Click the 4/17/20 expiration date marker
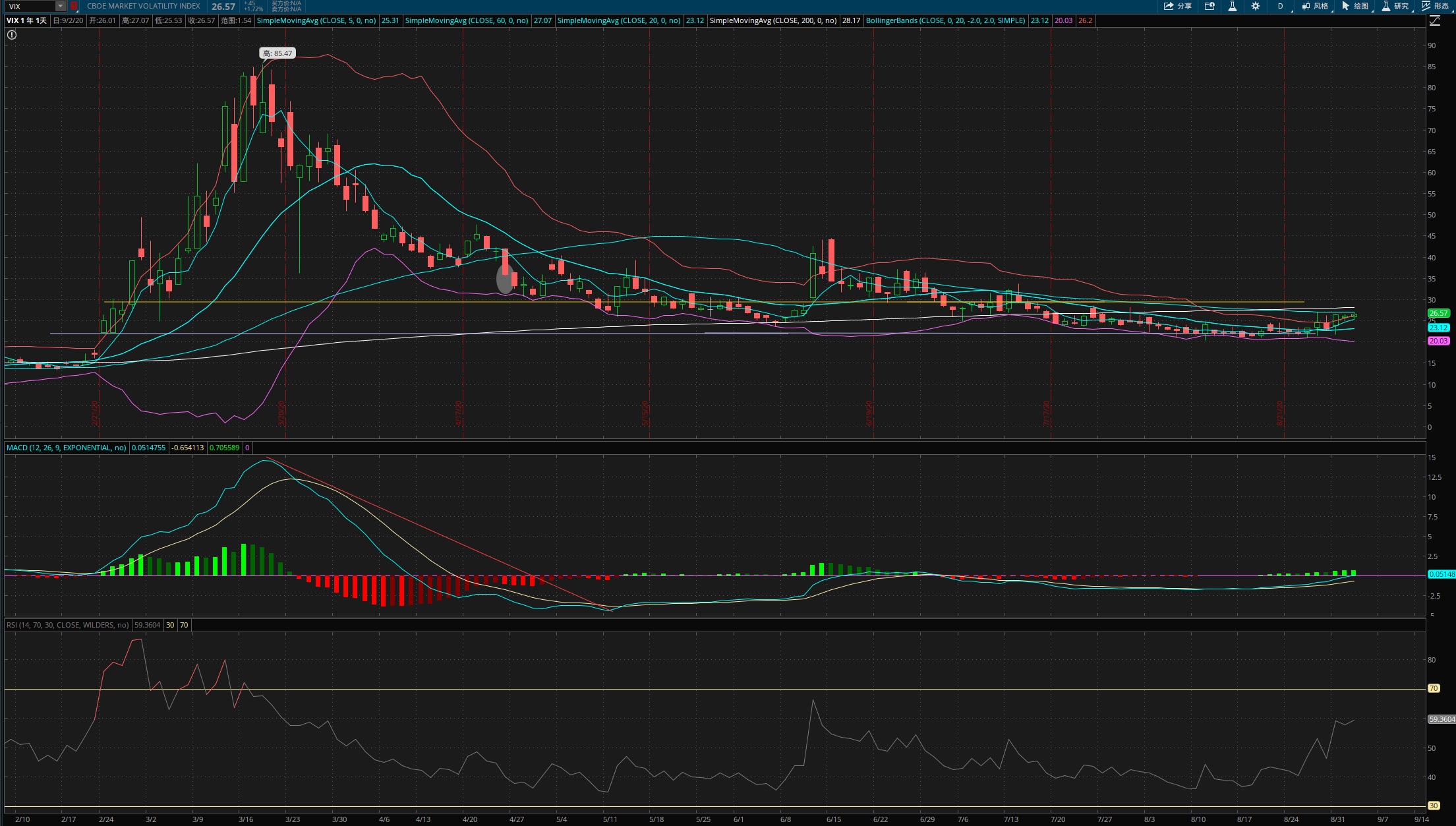Image resolution: width=1456 pixels, height=826 pixels. click(459, 413)
